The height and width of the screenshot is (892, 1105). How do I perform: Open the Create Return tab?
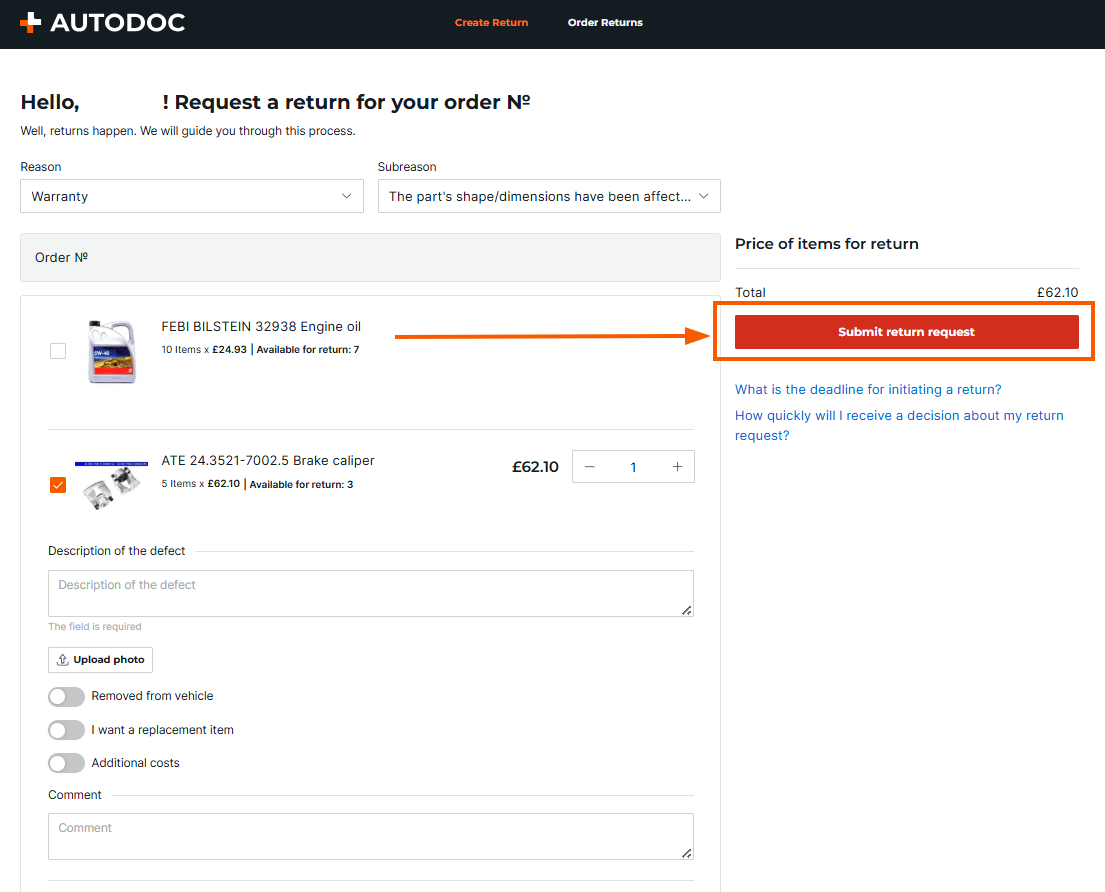coord(491,22)
